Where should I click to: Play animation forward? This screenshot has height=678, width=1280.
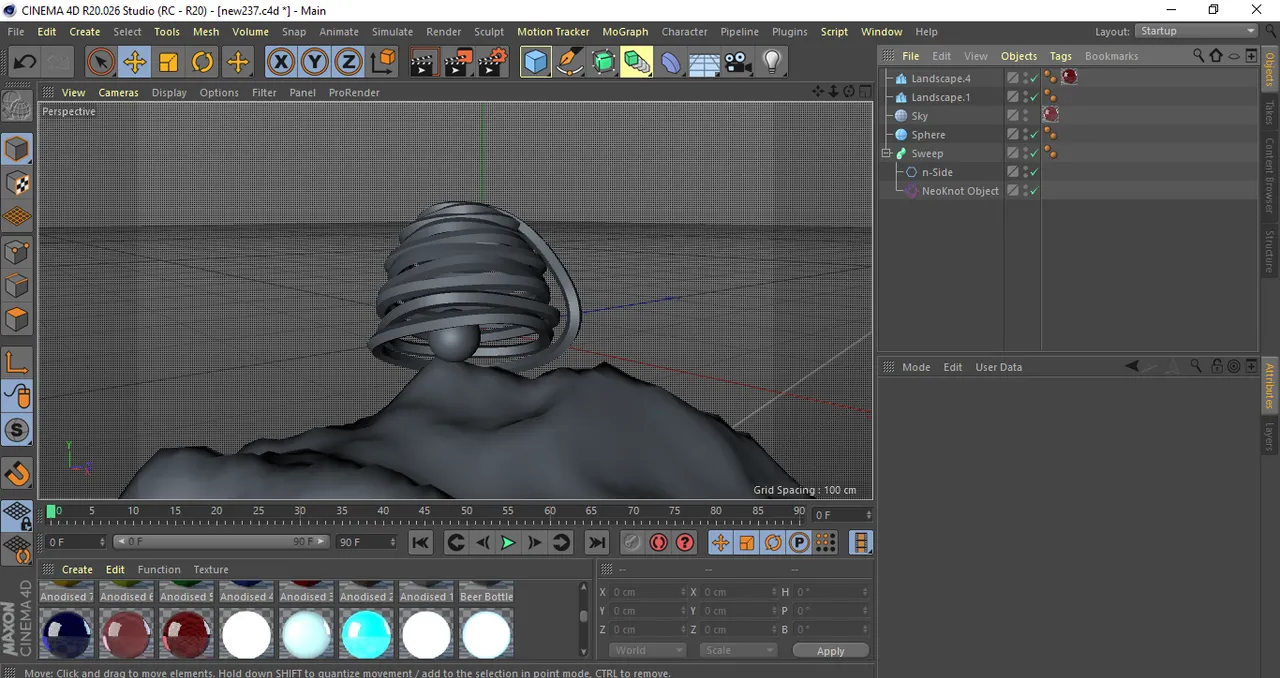508,542
